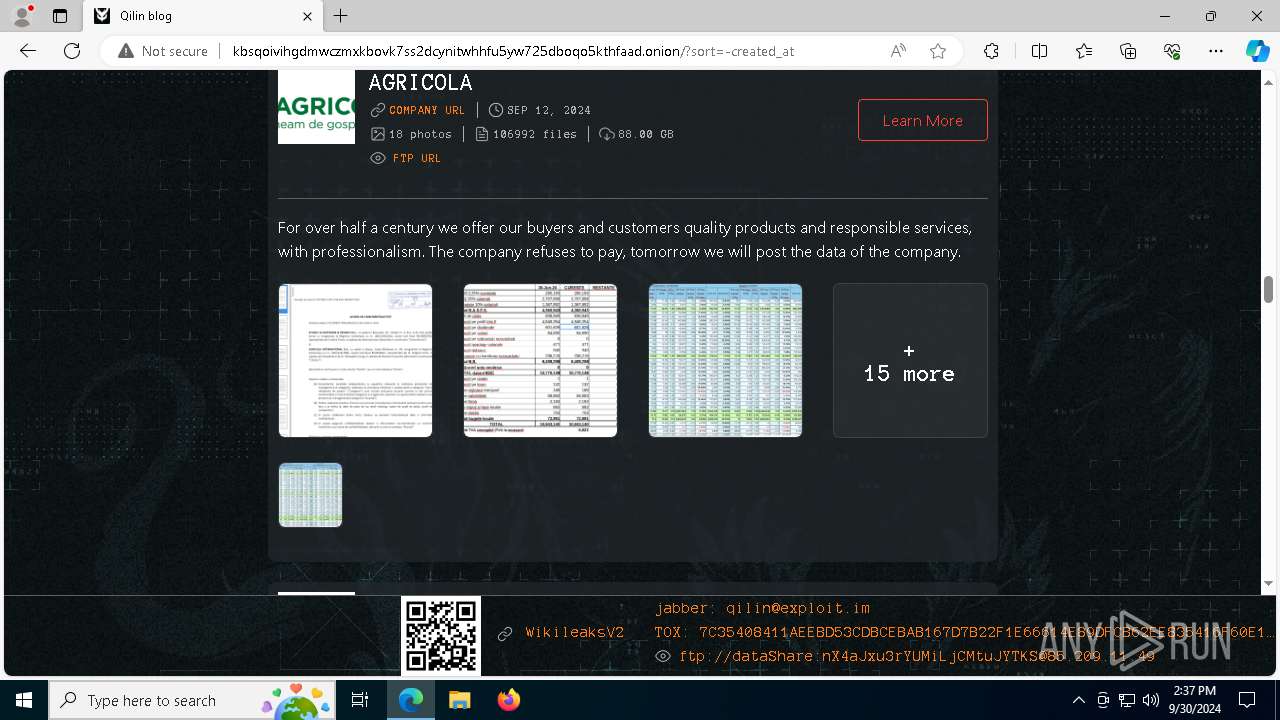This screenshot has width=1280, height=720.
Task: Open the FTP URL link
Action: 417,158
